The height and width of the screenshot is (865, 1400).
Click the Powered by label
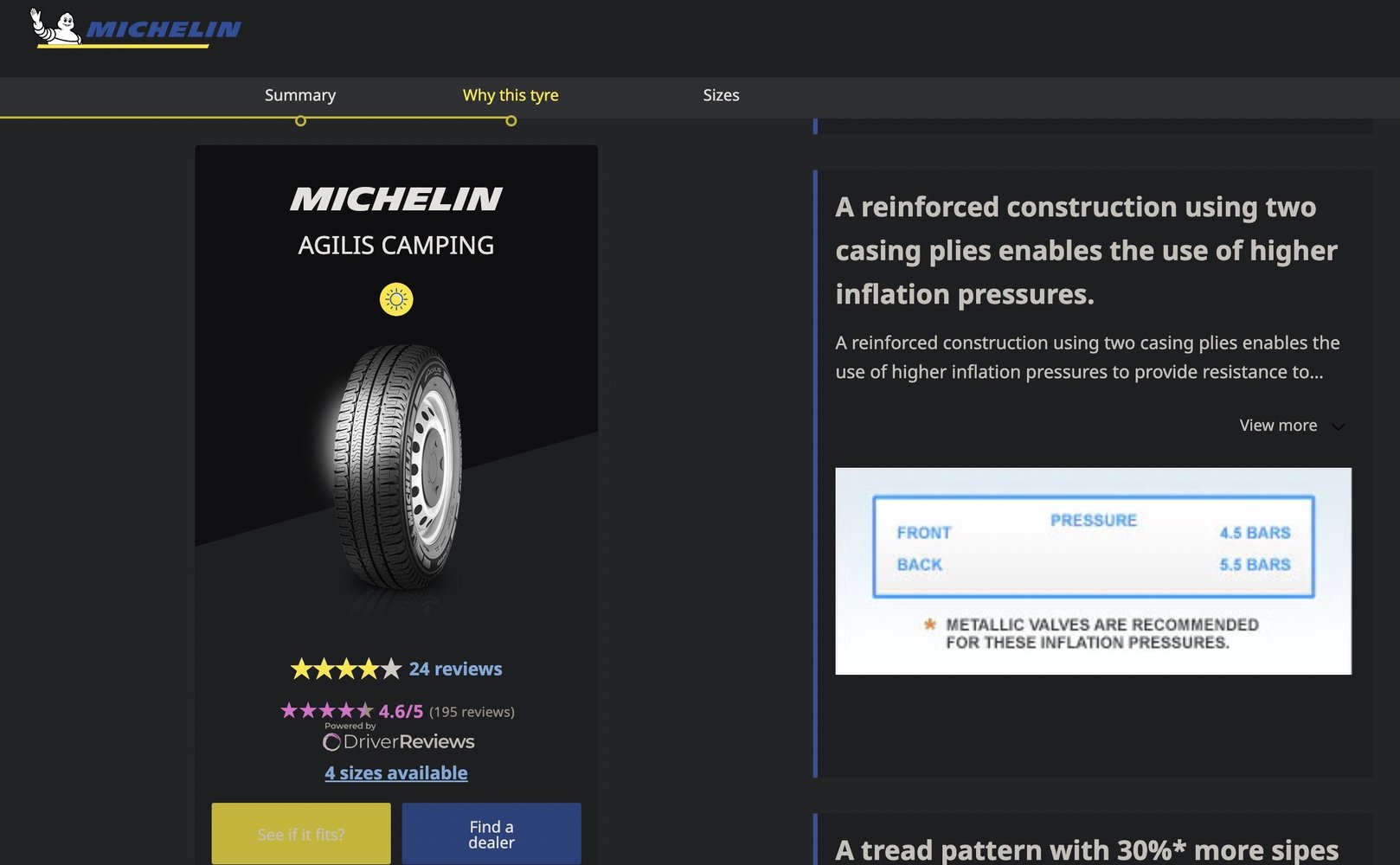tap(350, 726)
